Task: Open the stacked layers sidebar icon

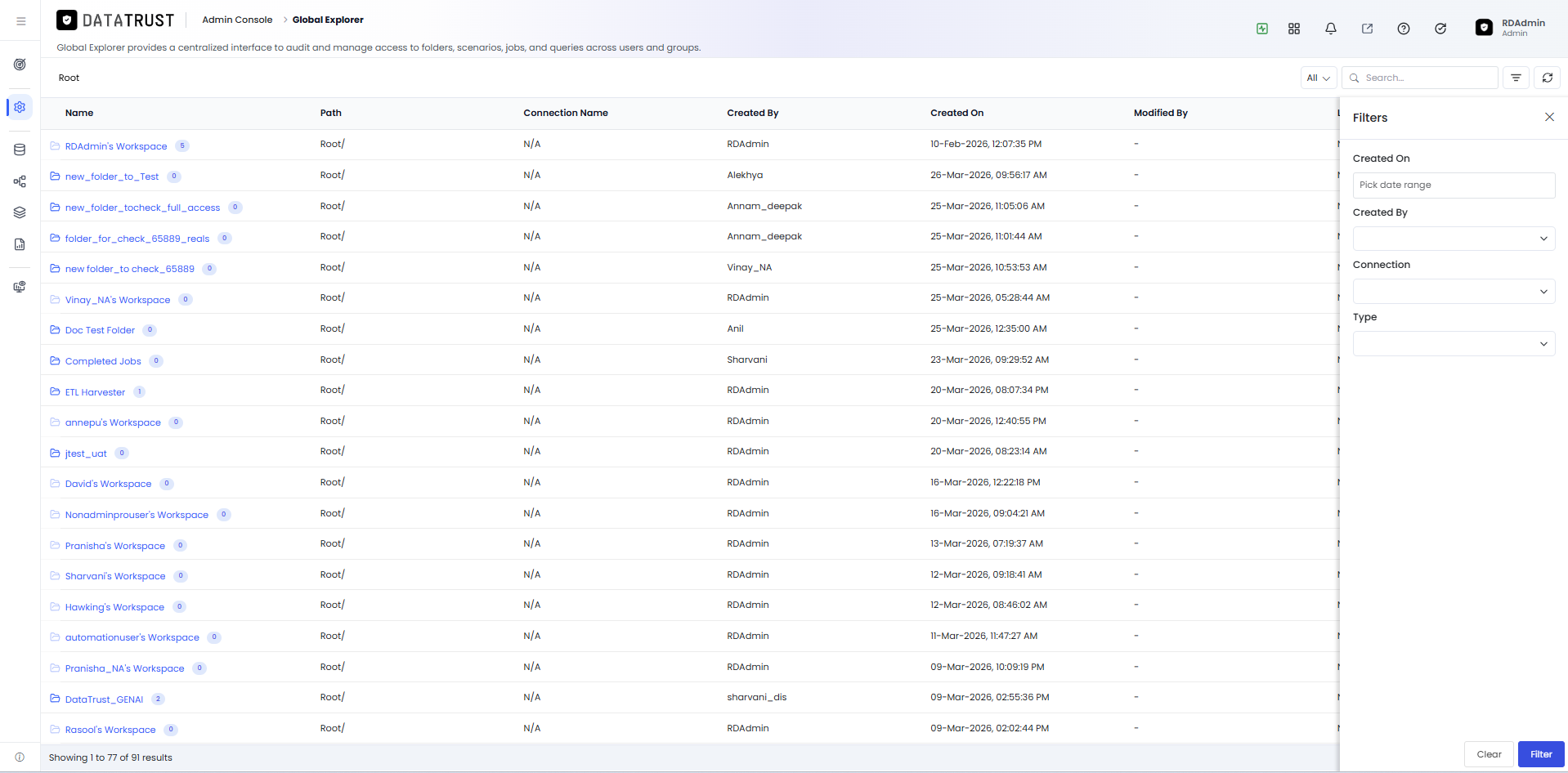Action: point(20,212)
